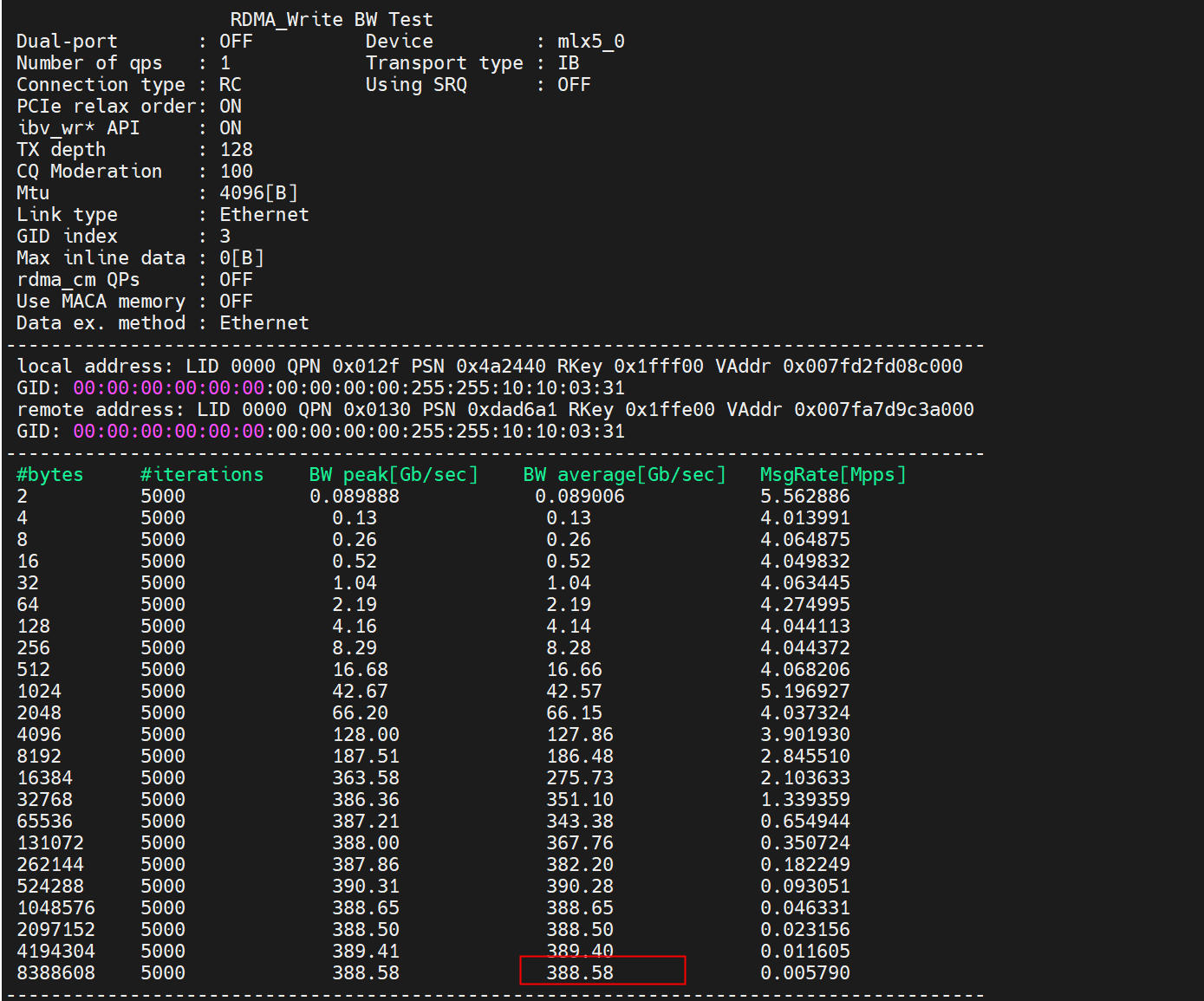Select the Connection type value "RC"
The width and height of the screenshot is (1204, 1001).
(231, 84)
